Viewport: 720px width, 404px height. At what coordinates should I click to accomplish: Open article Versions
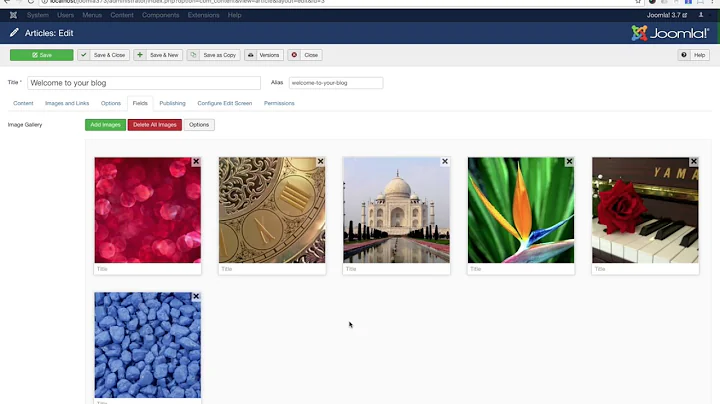click(x=264, y=55)
